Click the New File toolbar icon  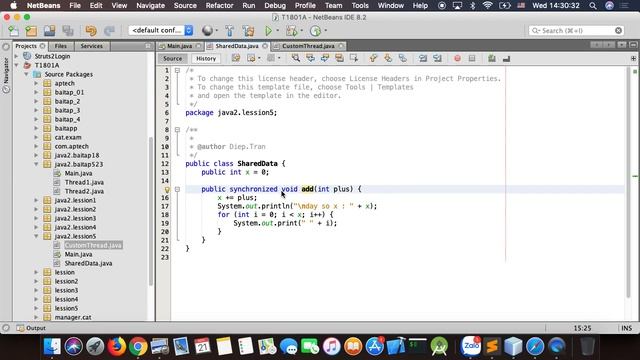13,31
